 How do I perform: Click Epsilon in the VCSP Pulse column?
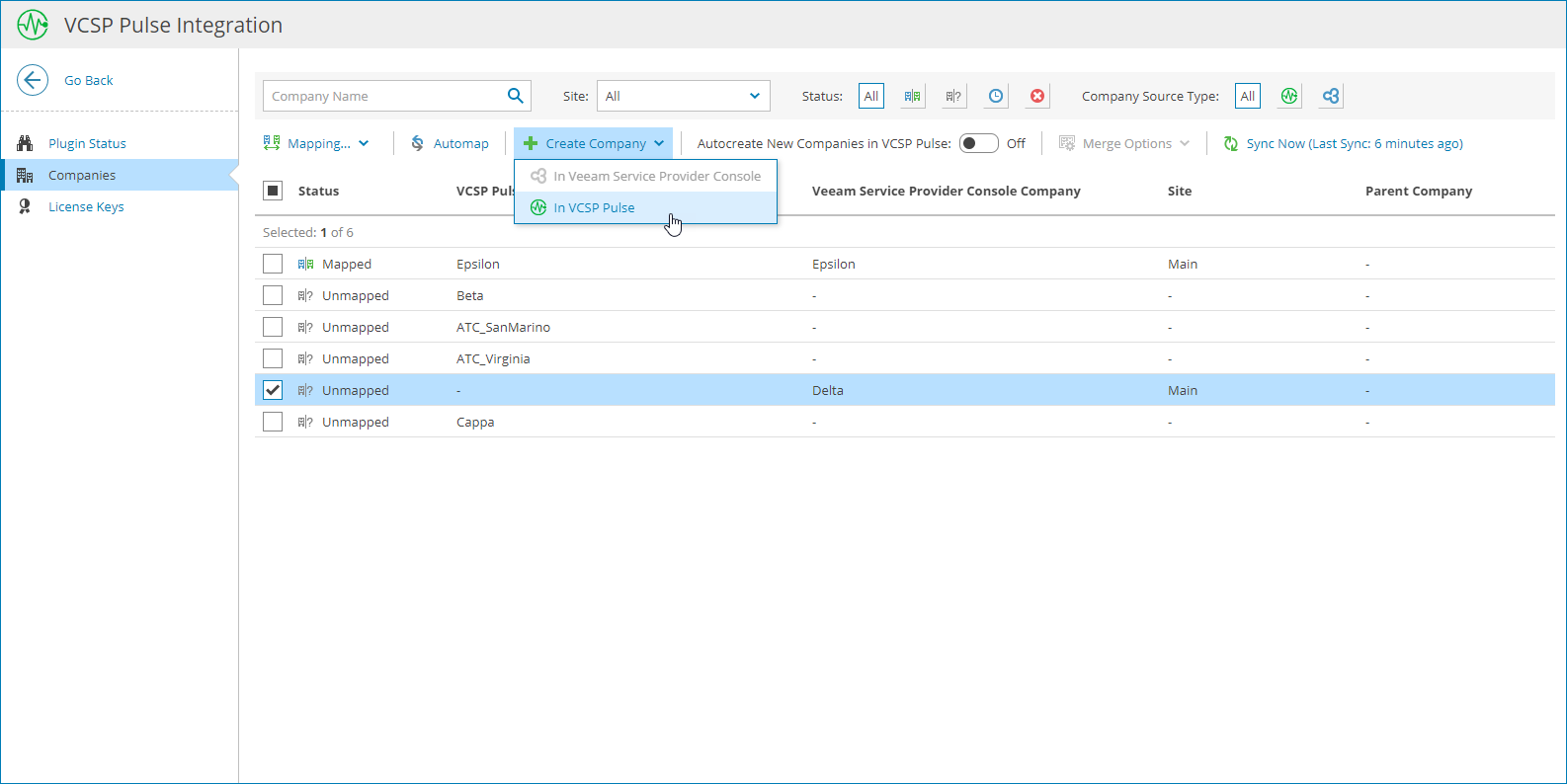(x=478, y=264)
